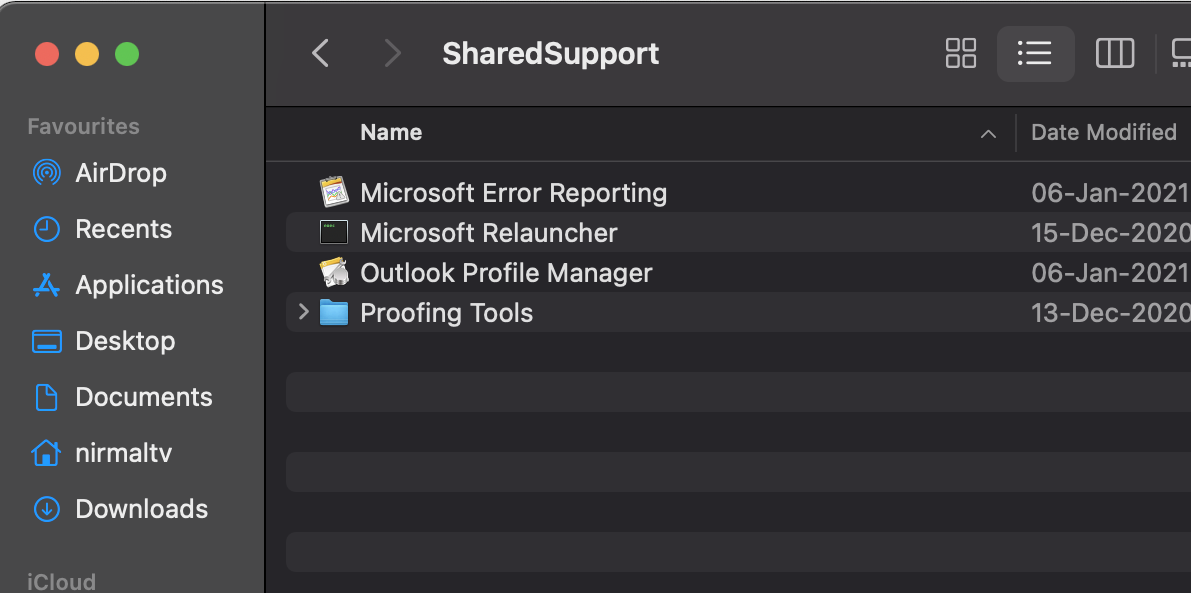The height and width of the screenshot is (593, 1191).
Task: Click the AirDrop sidebar icon
Action: click(x=46, y=173)
